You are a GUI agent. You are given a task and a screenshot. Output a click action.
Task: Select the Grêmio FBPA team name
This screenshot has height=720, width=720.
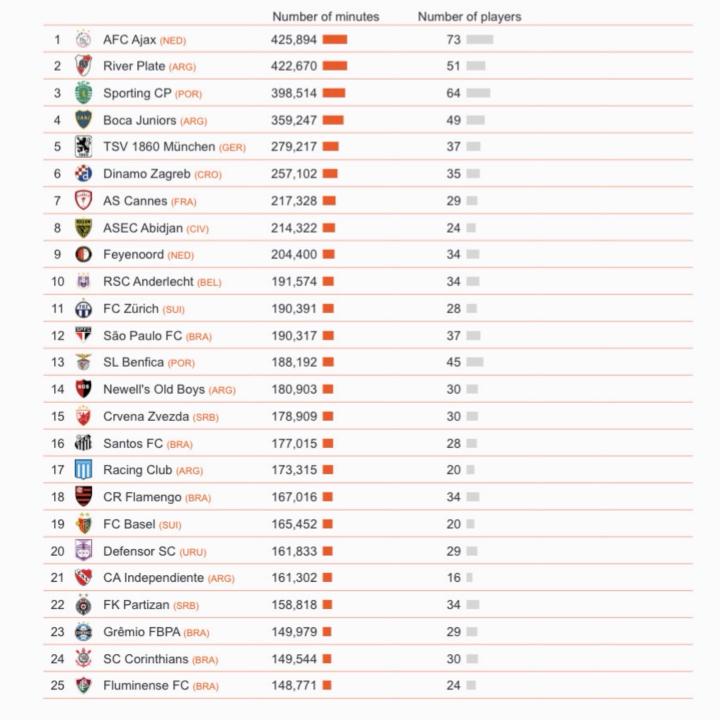point(141,632)
